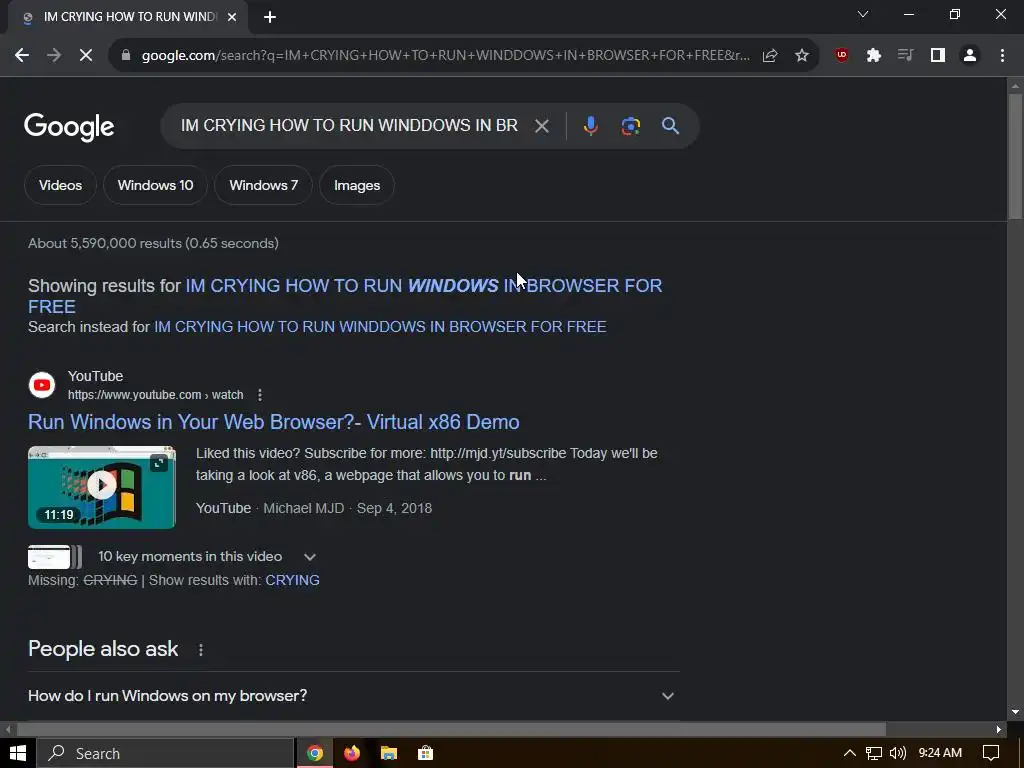Start voice search with the microphone icon
This screenshot has height=768, width=1024.
(590, 125)
